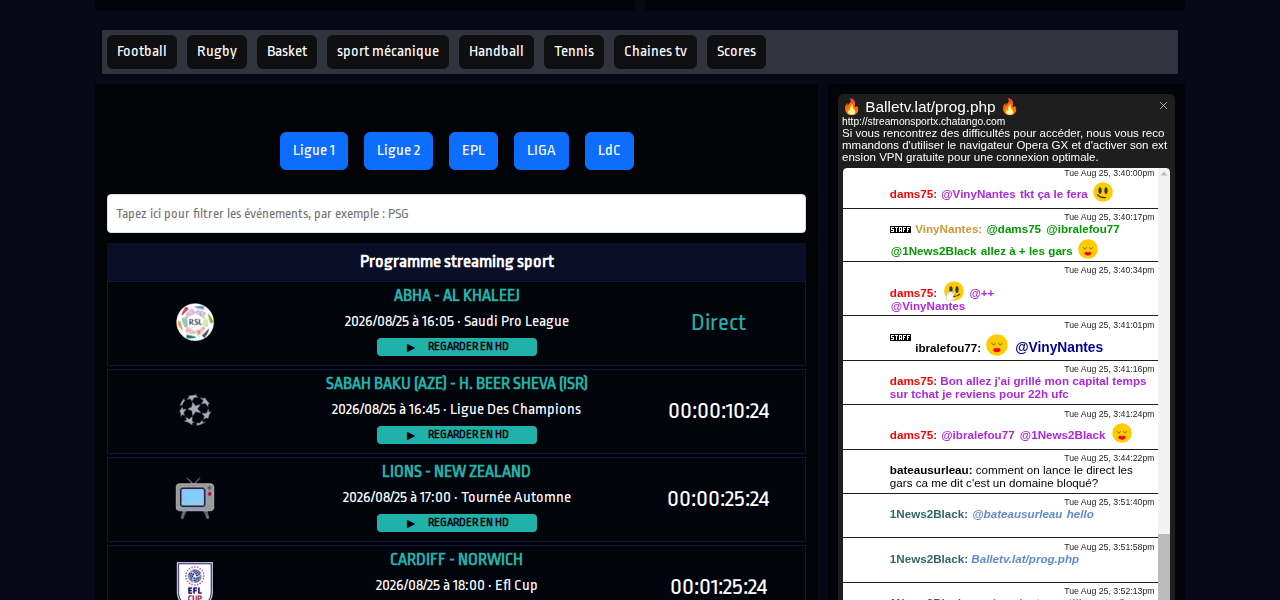Click the 2026/08/25 à 18:00 Efl Cup text
This screenshot has height=600, width=1280.
456,585
